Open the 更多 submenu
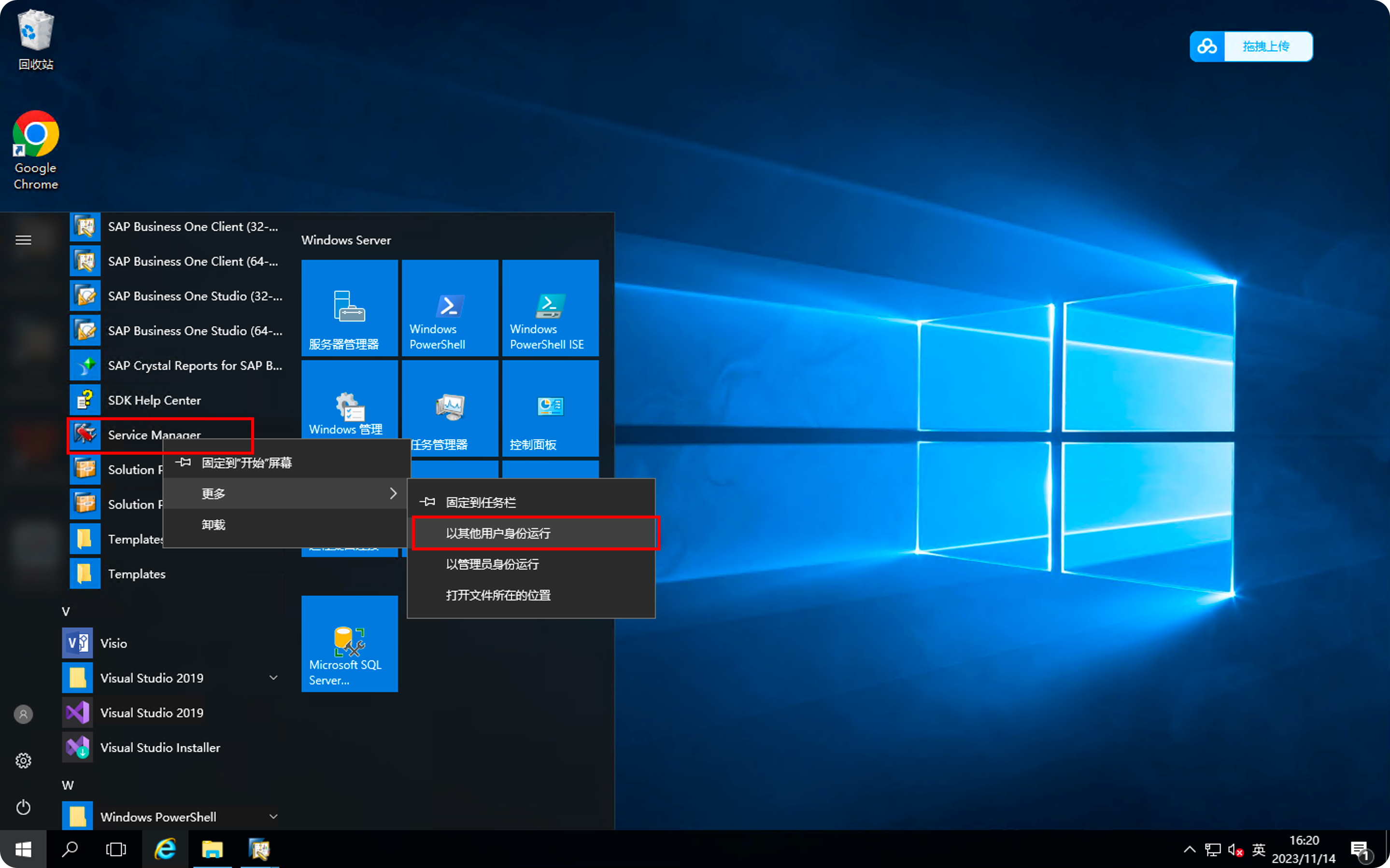This screenshot has height=868, width=1390. tap(286, 494)
